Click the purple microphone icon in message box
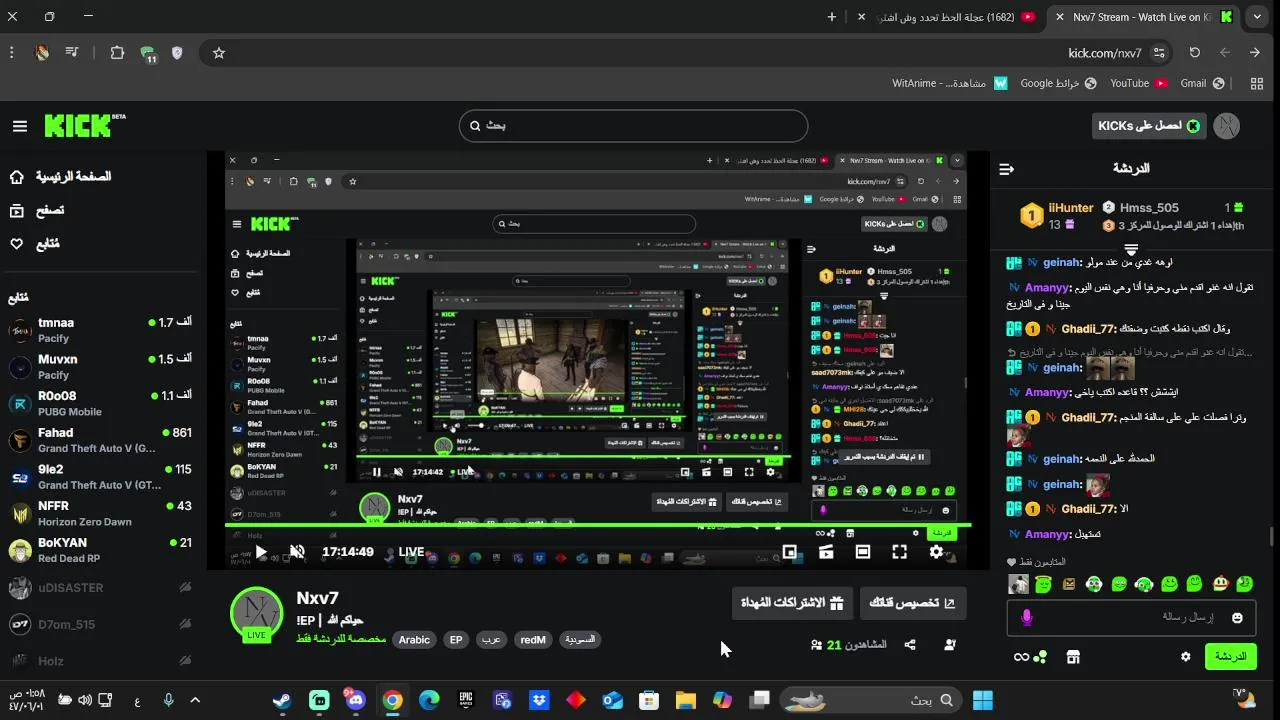 click(x=1026, y=618)
